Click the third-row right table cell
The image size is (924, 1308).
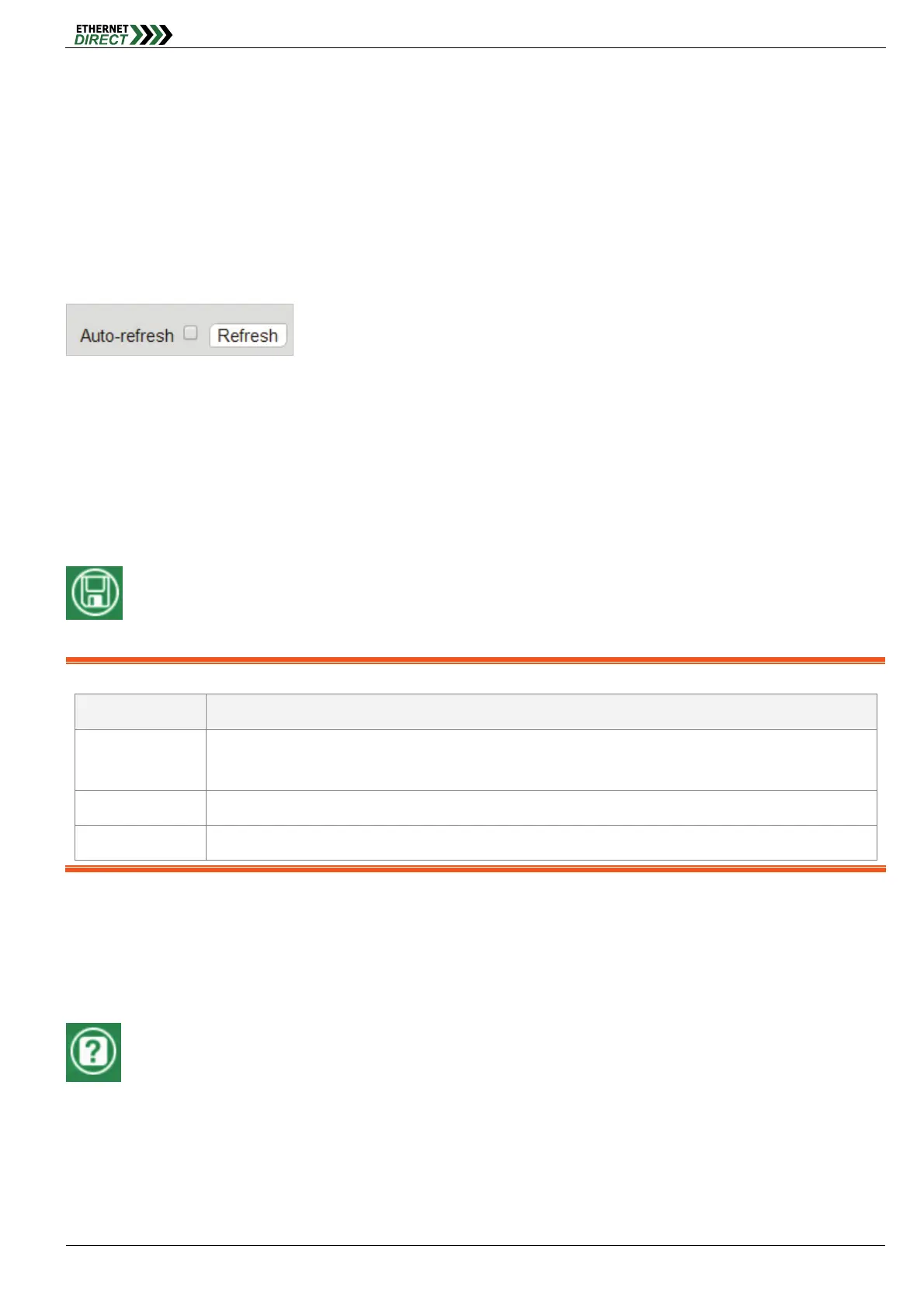(541, 808)
